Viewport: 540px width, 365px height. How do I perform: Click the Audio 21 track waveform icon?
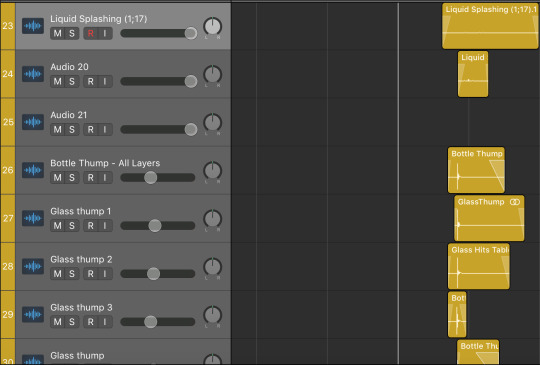pyautogui.click(x=33, y=122)
